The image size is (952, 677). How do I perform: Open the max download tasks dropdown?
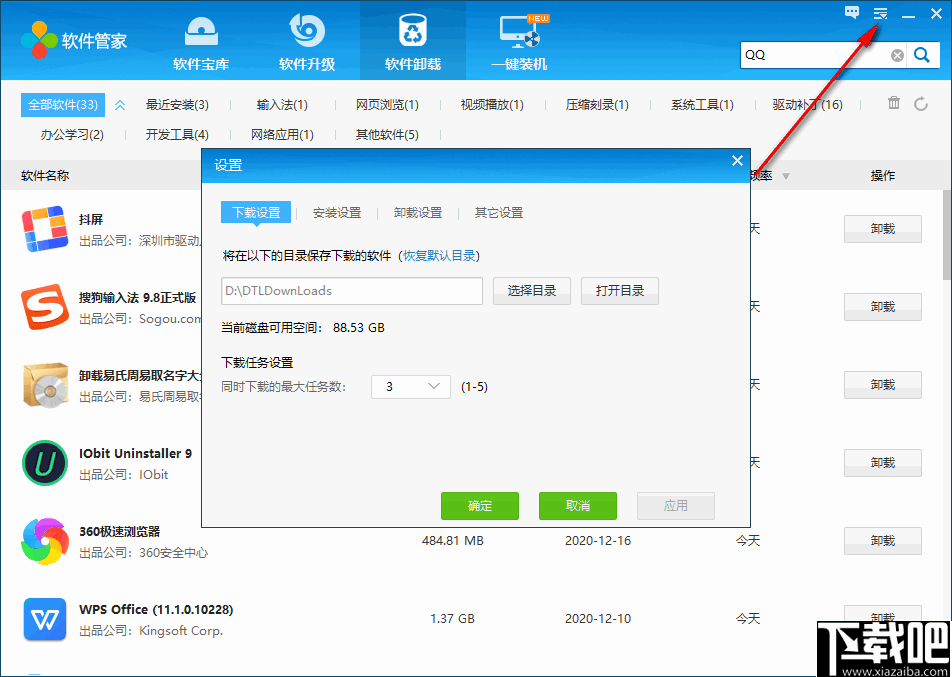point(410,386)
